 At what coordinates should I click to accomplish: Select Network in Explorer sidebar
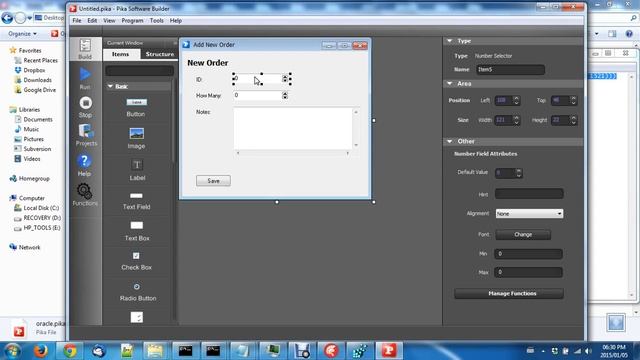pos(29,247)
